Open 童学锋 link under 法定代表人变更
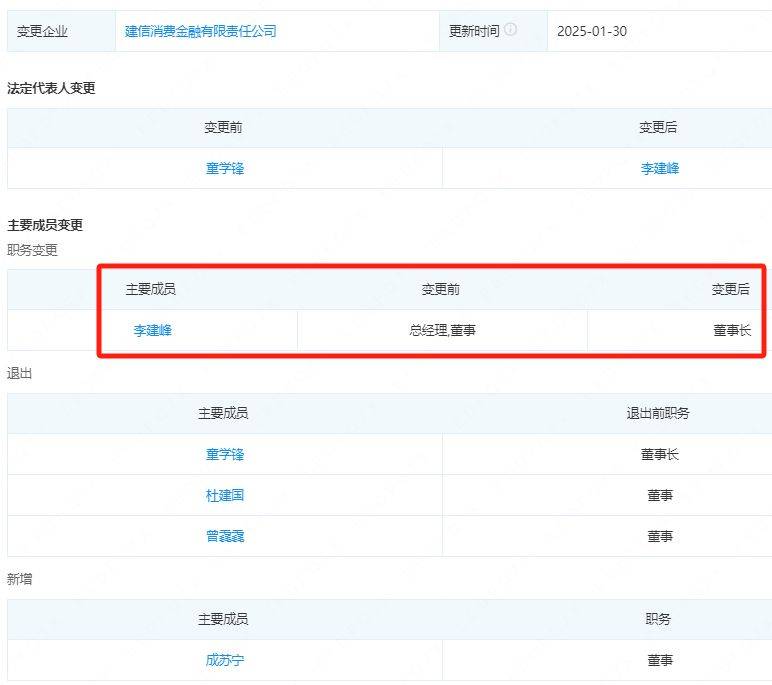The height and width of the screenshot is (685, 772). pyautogui.click(x=225, y=168)
